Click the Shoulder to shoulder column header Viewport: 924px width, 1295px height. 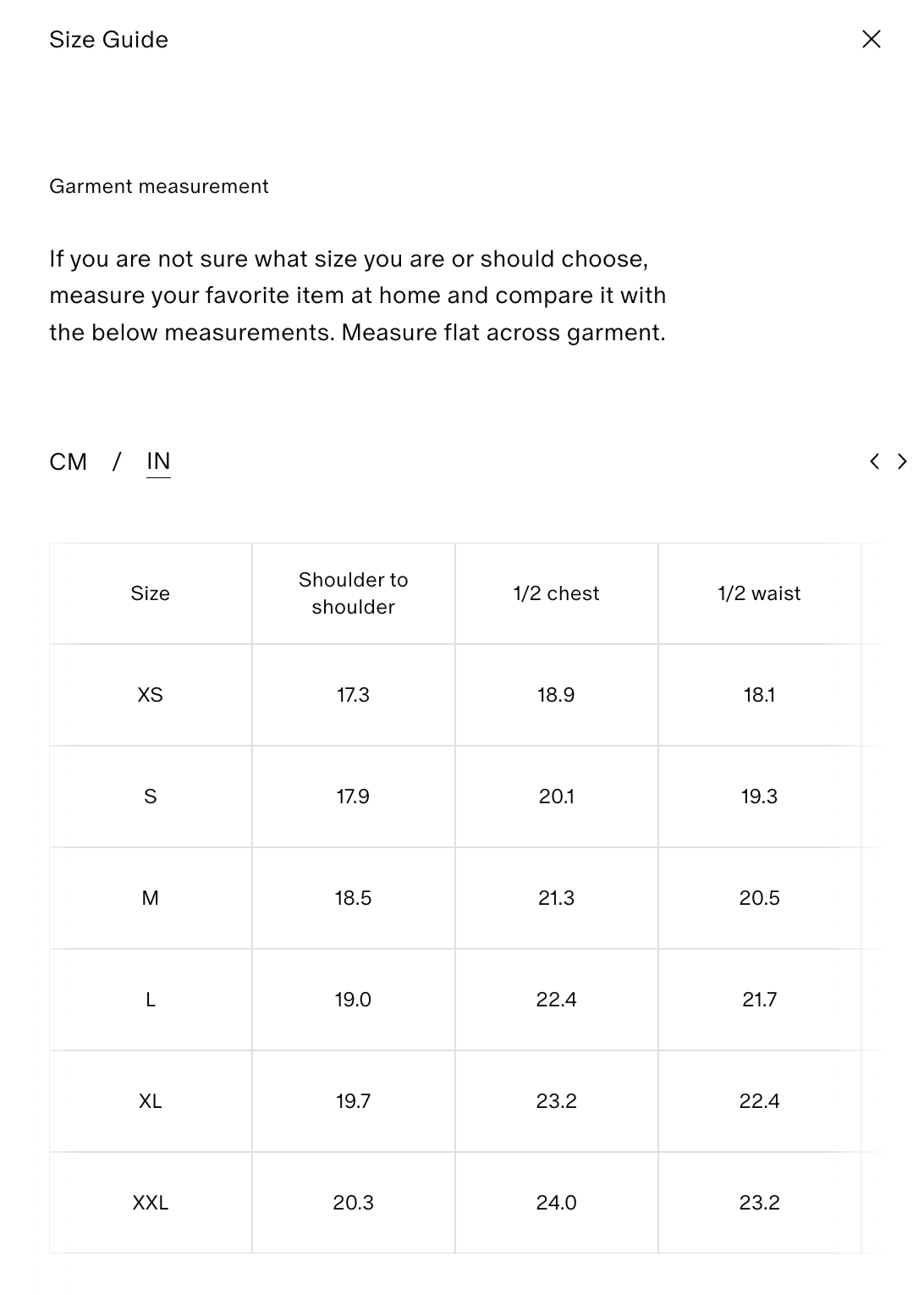354,593
